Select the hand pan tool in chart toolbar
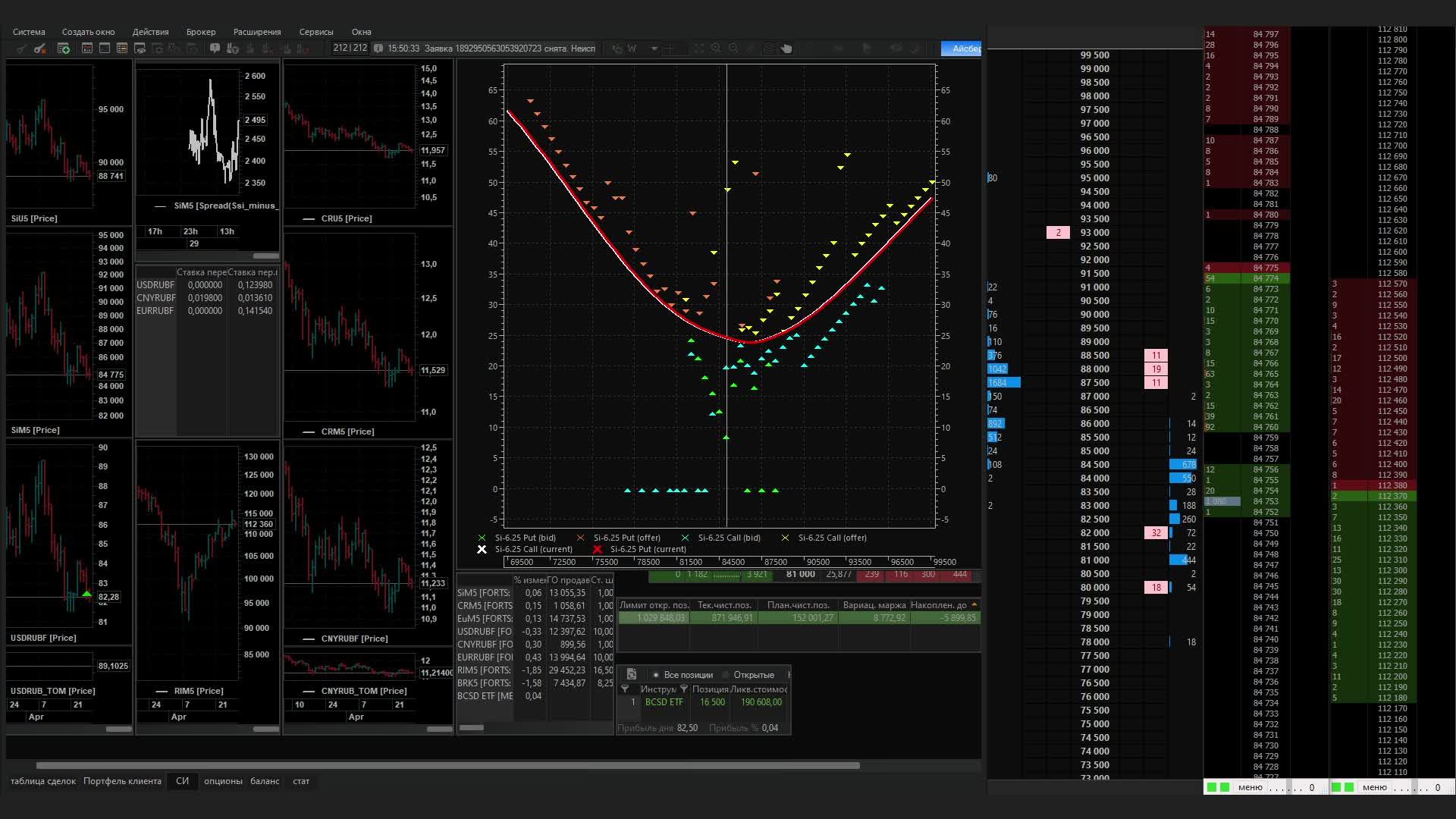This screenshot has width=1456, height=819. (x=786, y=49)
